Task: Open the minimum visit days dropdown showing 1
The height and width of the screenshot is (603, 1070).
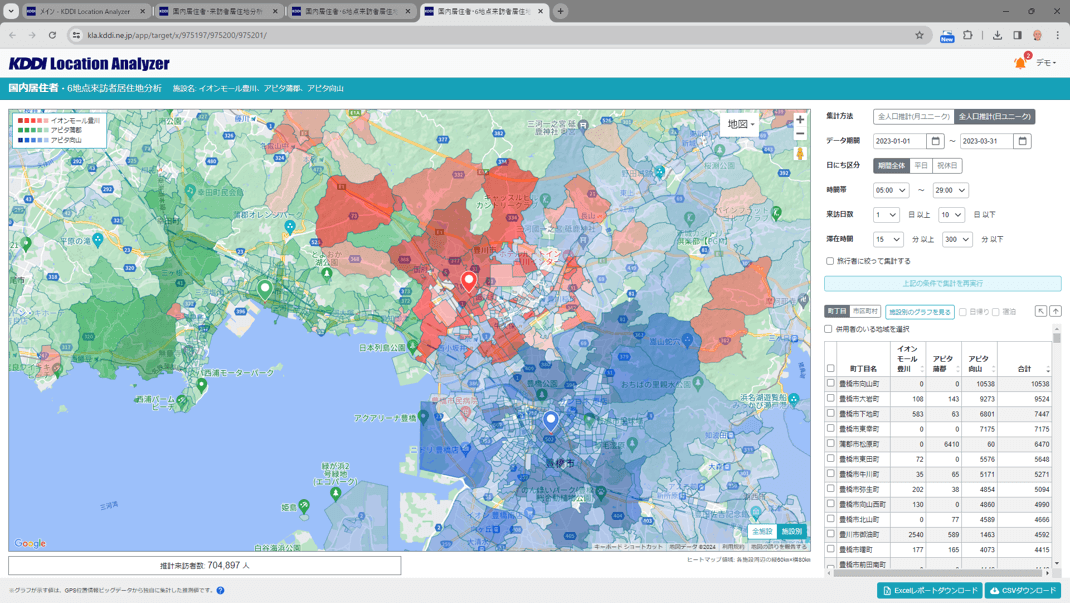Action: pos(886,215)
